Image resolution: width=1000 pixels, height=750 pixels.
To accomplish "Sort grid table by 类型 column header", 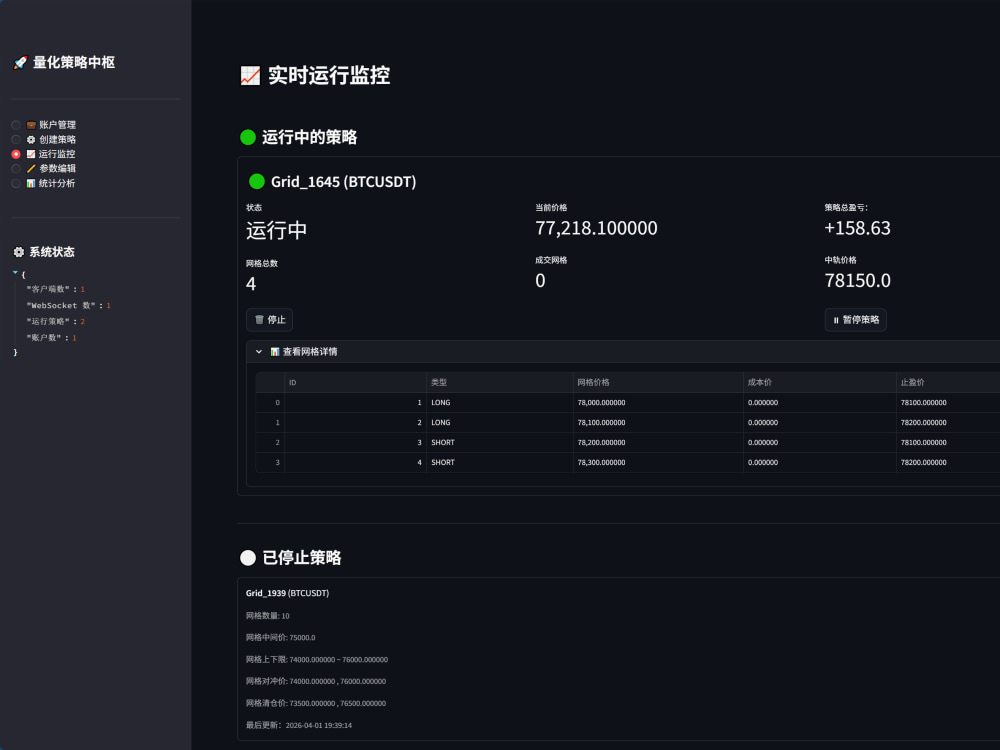I will [x=500, y=383].
